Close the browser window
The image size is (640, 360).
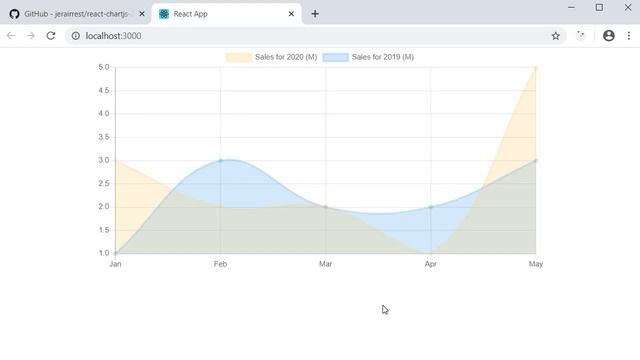coord(628,7)
